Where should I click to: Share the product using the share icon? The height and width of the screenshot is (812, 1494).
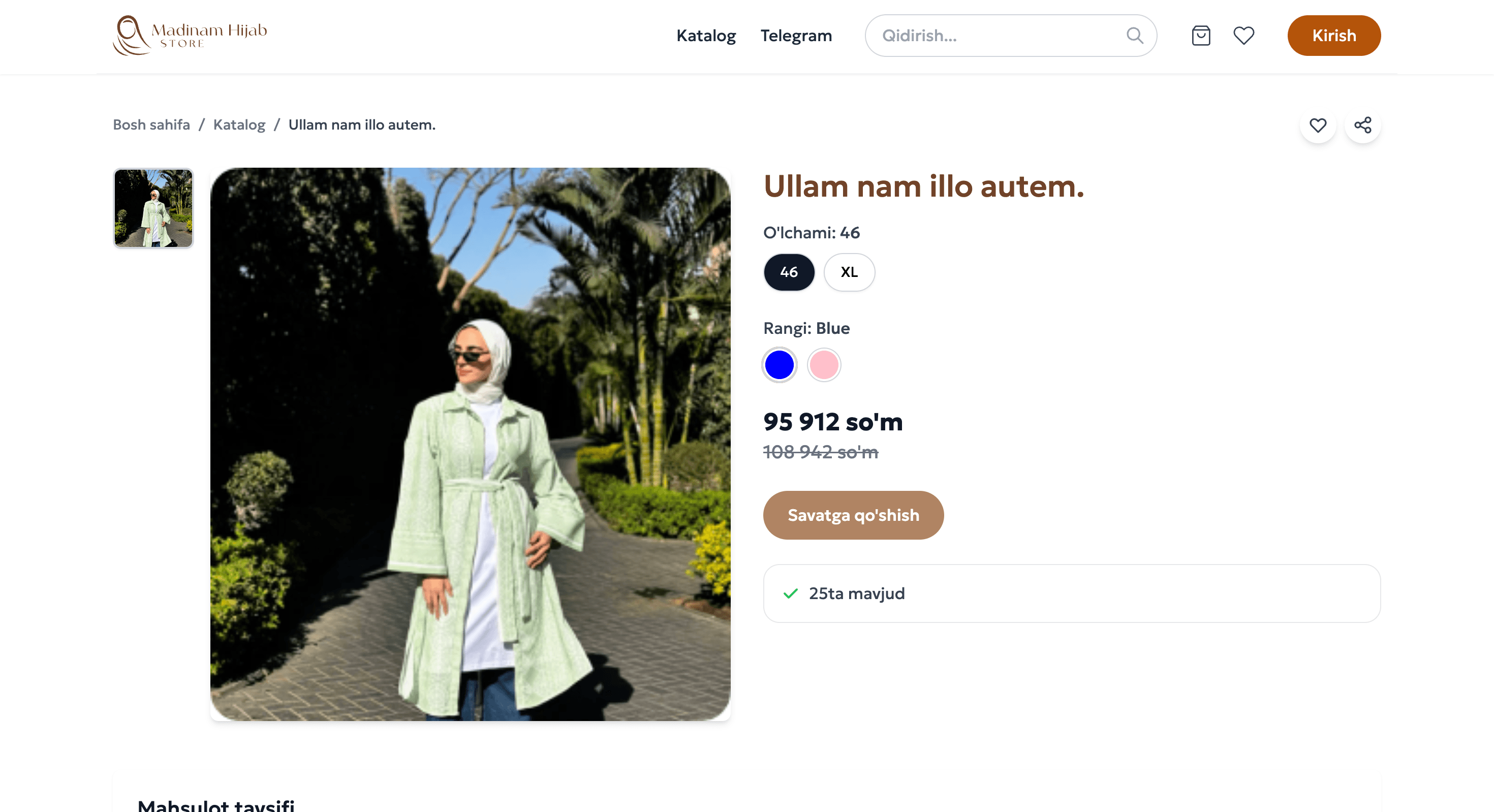[x=1363, y=124]
